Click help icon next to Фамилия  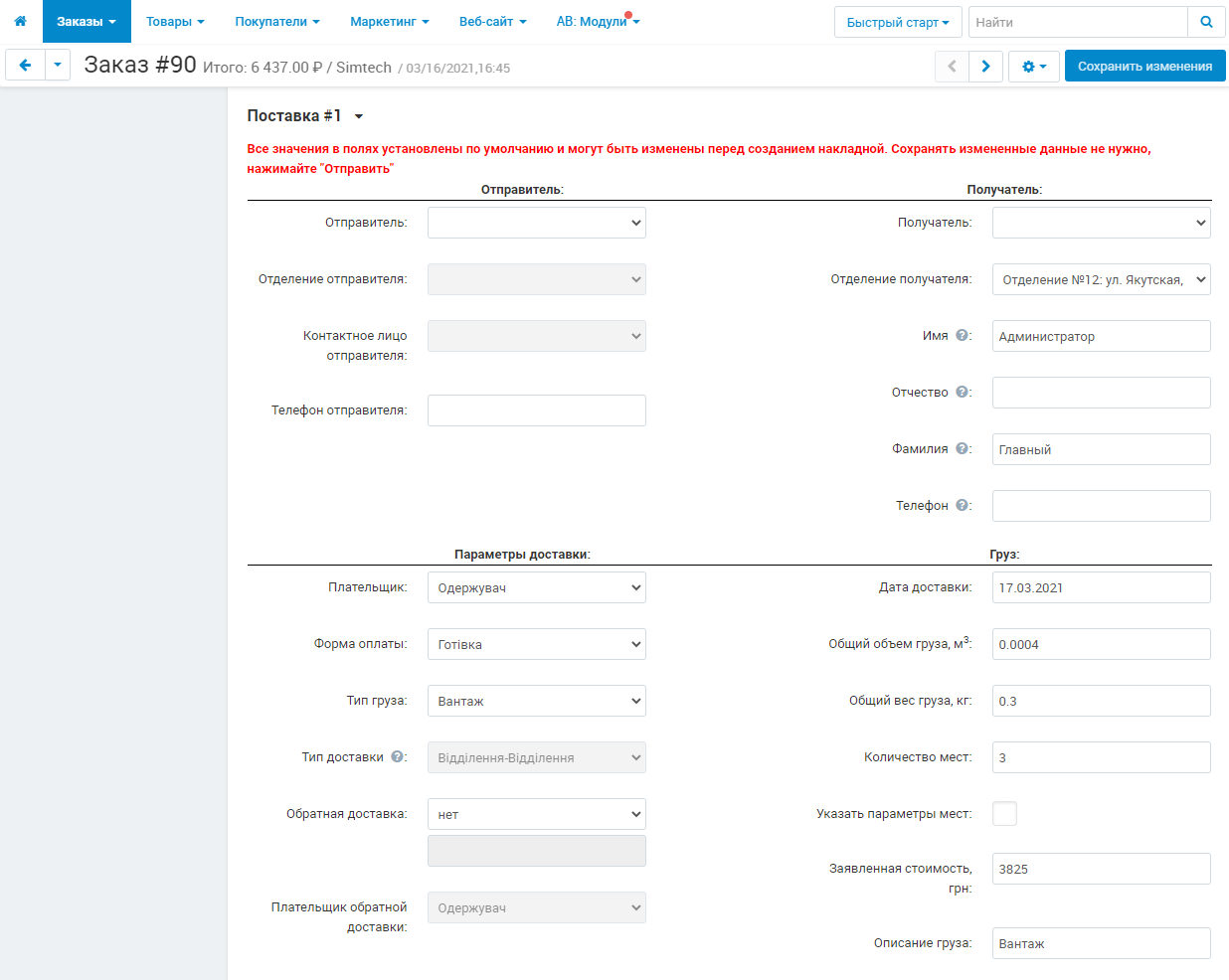coord(963,449)
